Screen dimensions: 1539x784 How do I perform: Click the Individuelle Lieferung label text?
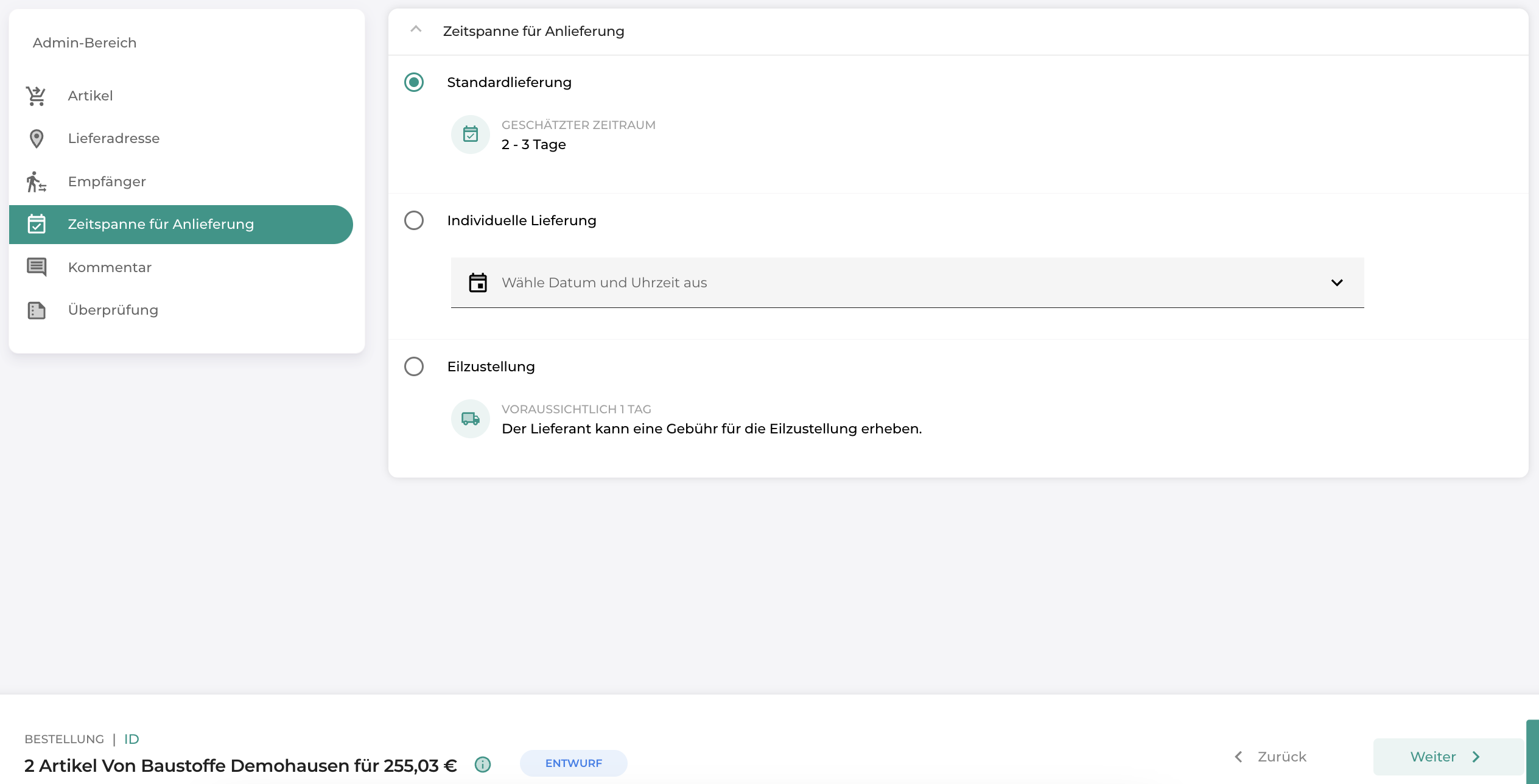coord(522,220)
